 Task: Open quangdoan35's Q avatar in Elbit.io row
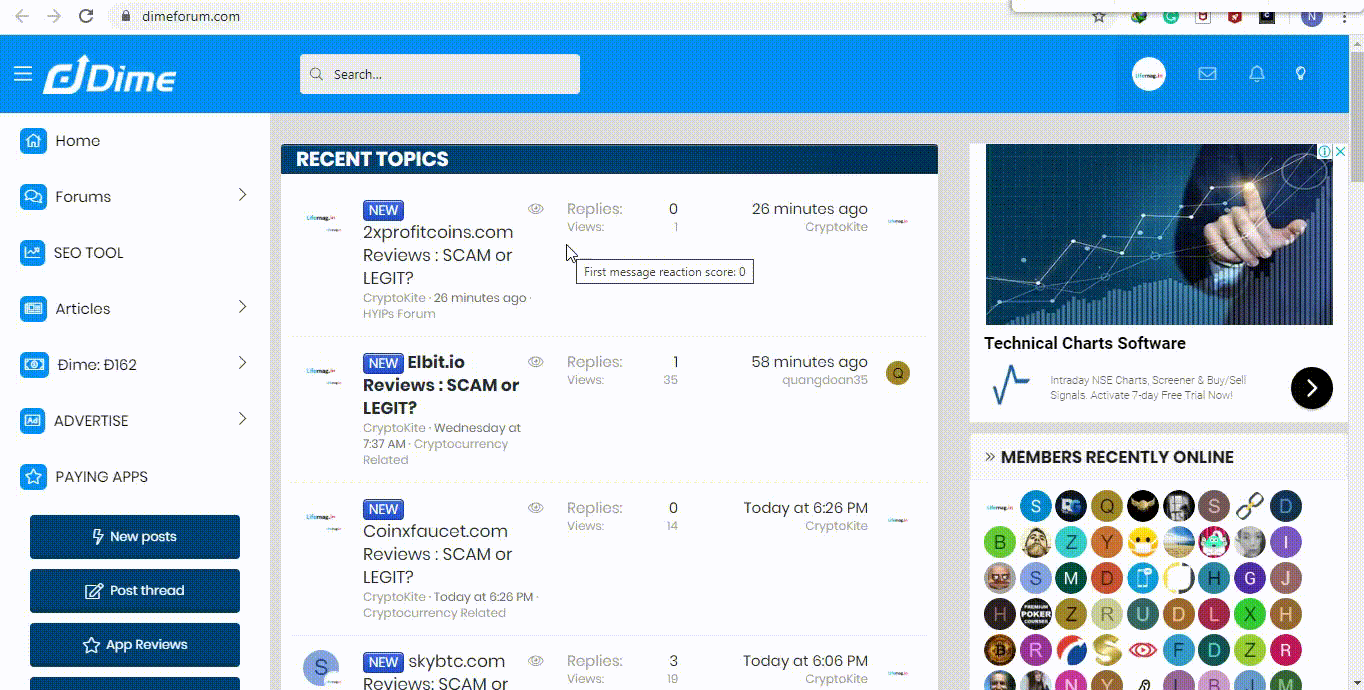coord(898,373)
